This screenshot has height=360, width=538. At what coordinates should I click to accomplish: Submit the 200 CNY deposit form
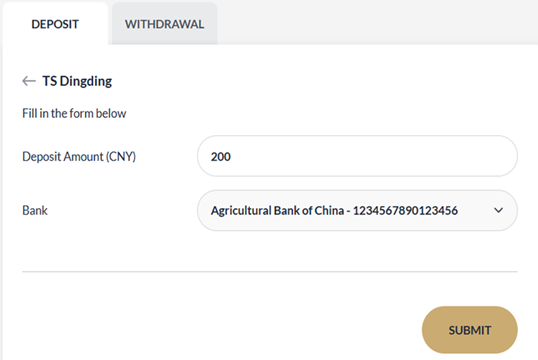470,330
